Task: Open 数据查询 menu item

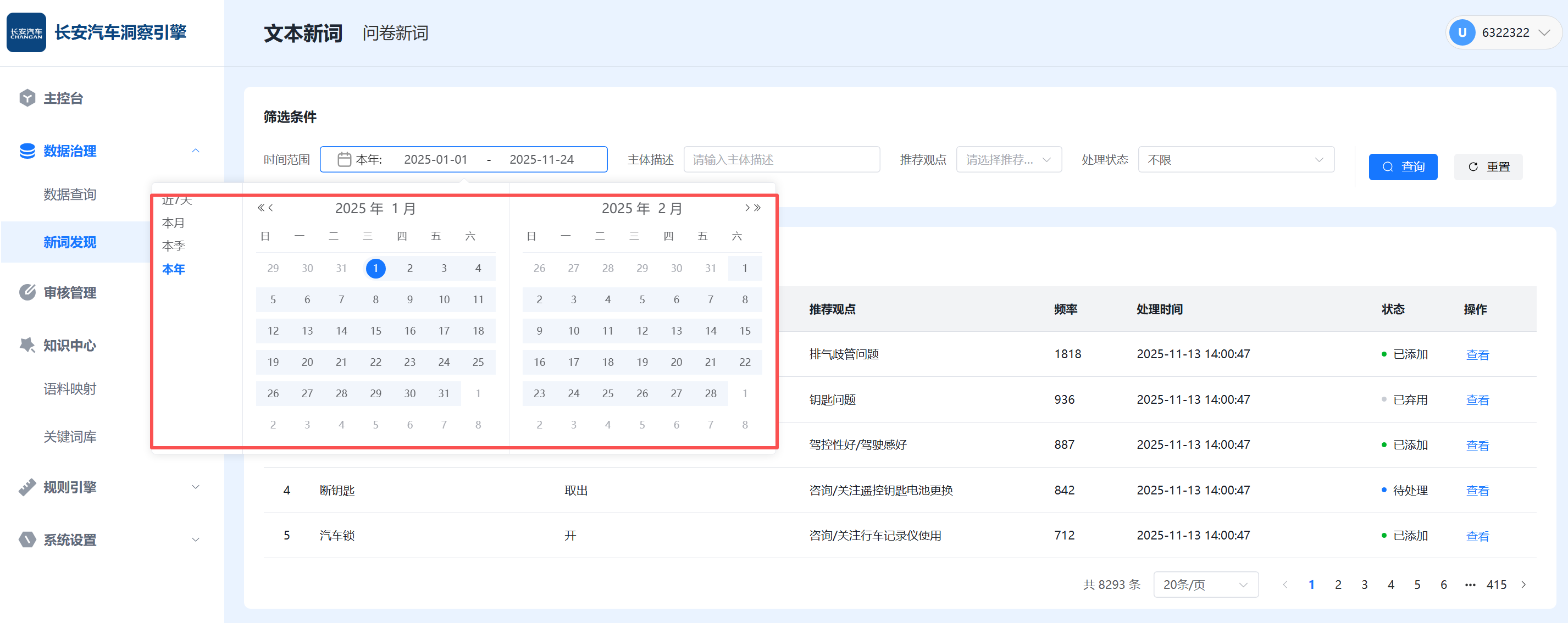Action: (x=70, y=194)
